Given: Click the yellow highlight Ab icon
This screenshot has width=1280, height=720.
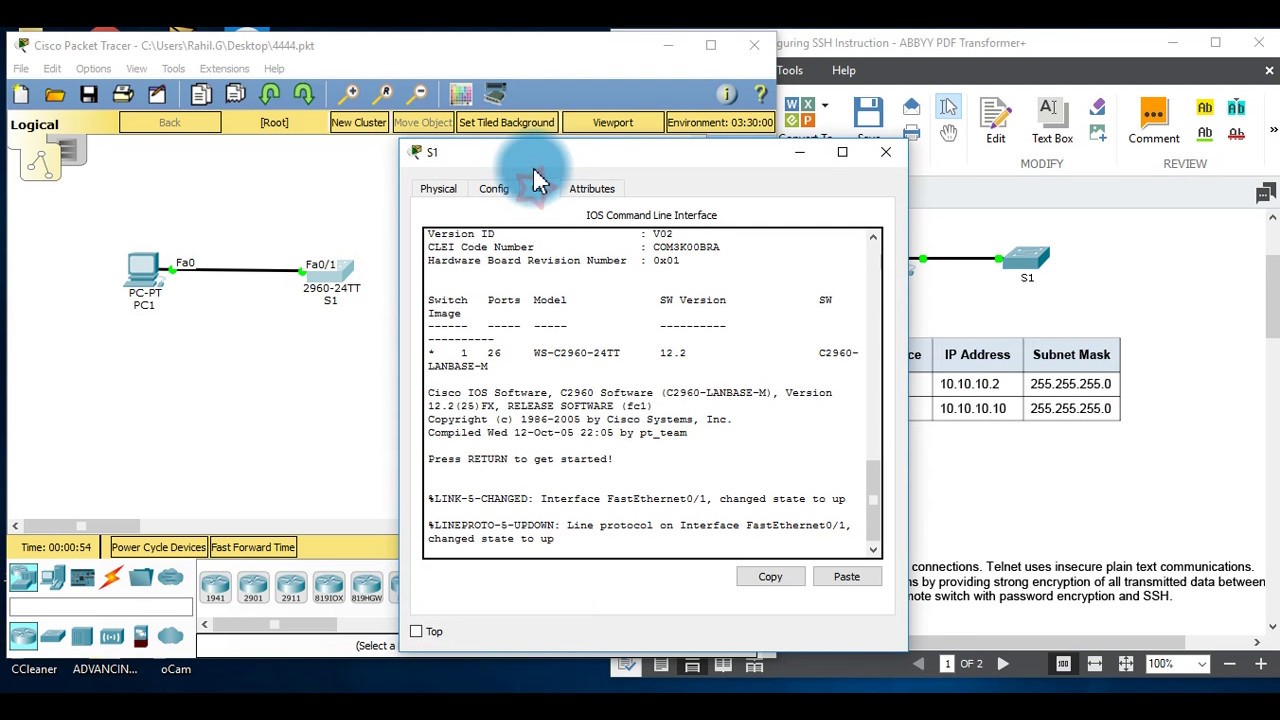Looking at the screenshot, I should [1205, 108].
